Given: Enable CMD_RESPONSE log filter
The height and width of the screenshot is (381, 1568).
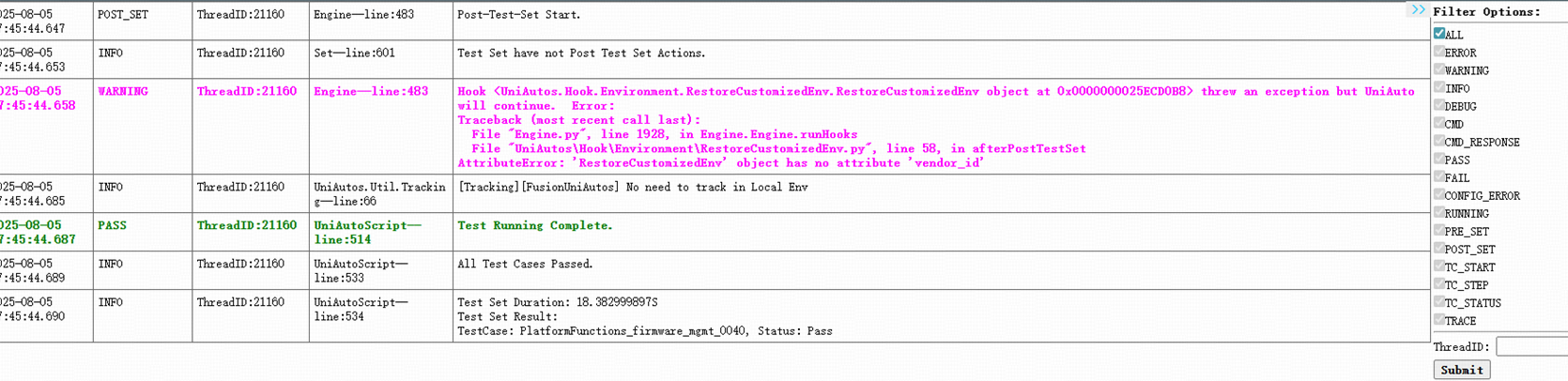Looking at the screenshot, I should pos(1439,141).
